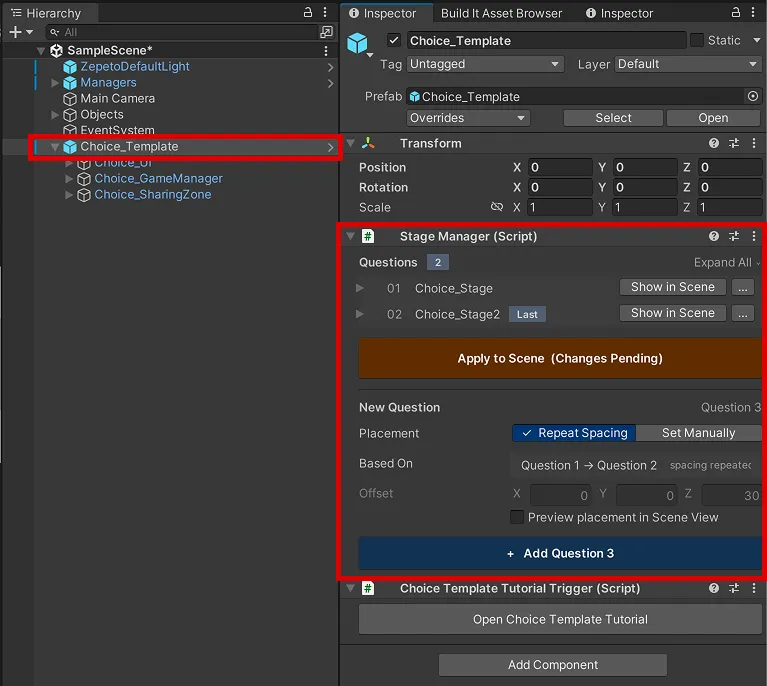Click the Position X input field
The width and height of the screenshot is (767, 686).
(560, 167)
